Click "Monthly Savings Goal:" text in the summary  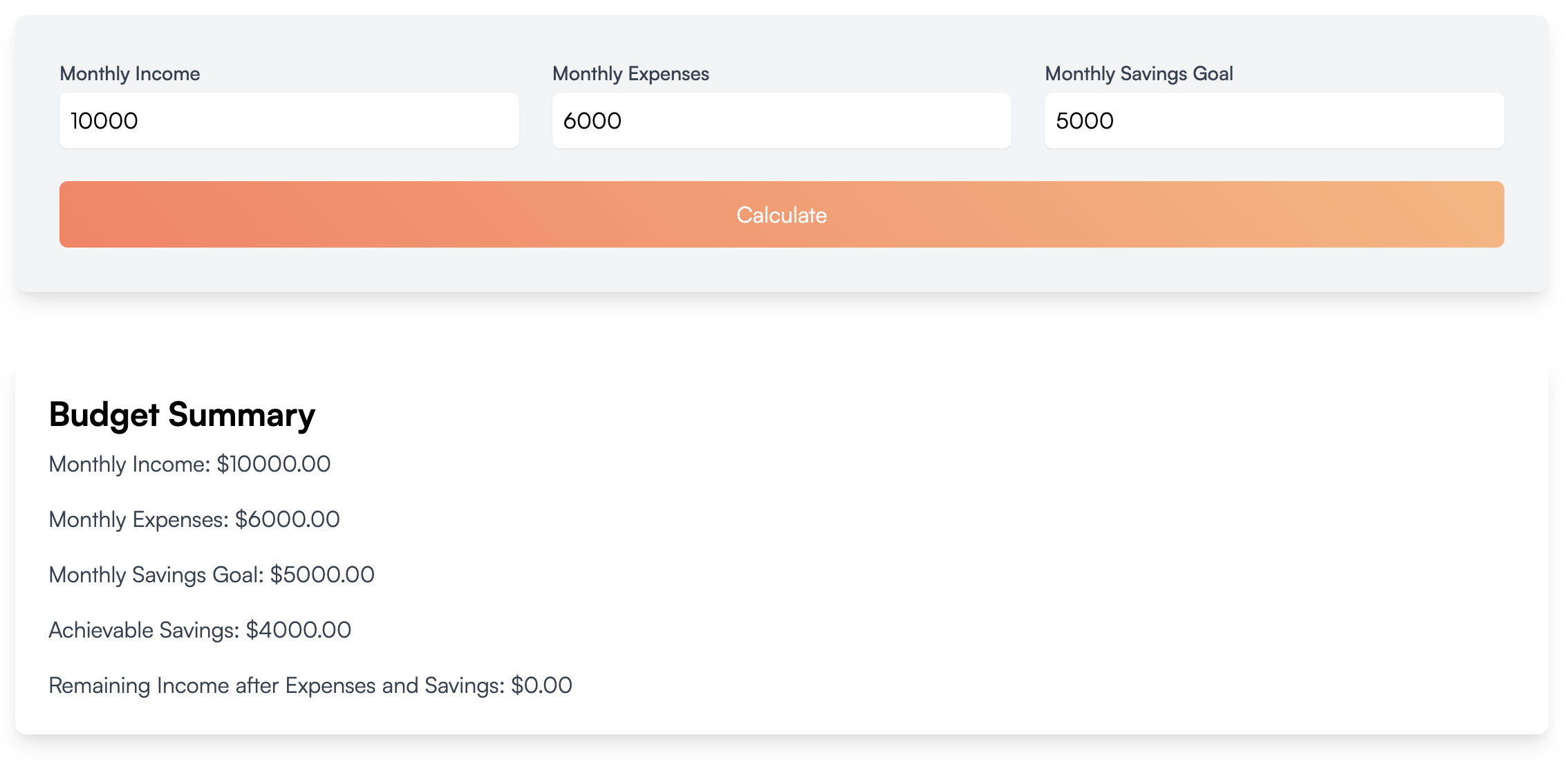pyautogui.click(x=156, y=575)
